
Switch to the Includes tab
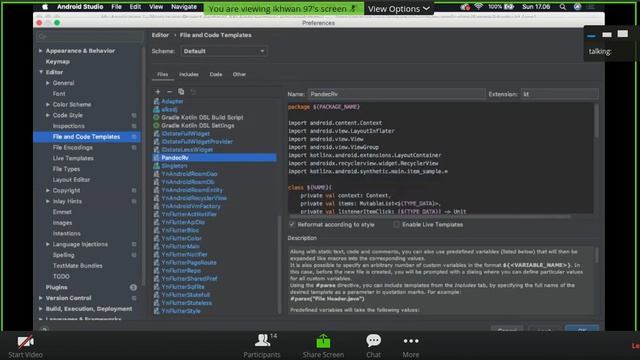(189, 74)
